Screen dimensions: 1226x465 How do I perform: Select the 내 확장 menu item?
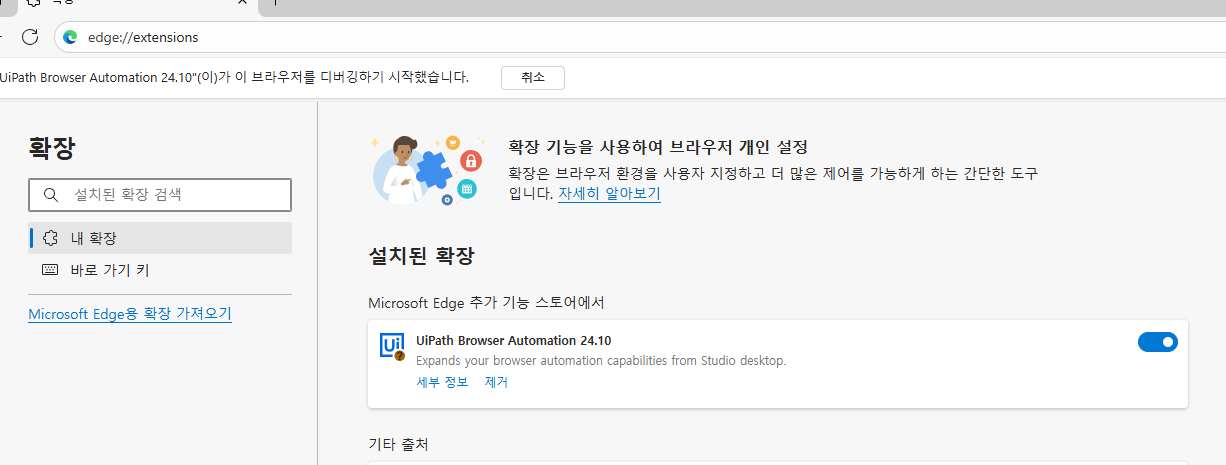[160, 238]
